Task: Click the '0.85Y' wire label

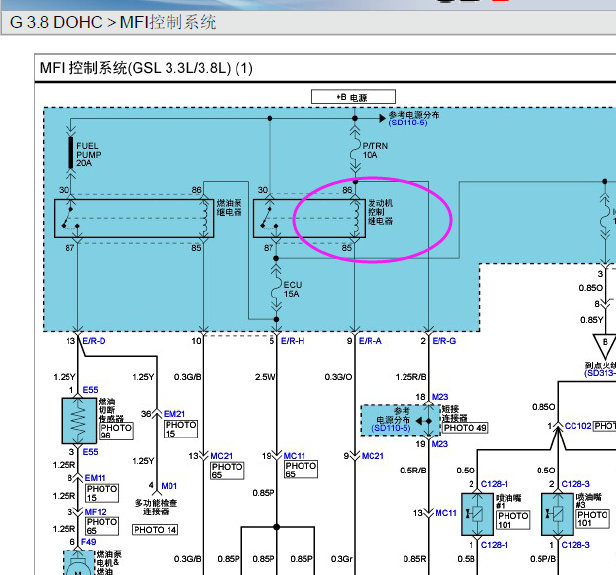Action: [591, 320]
